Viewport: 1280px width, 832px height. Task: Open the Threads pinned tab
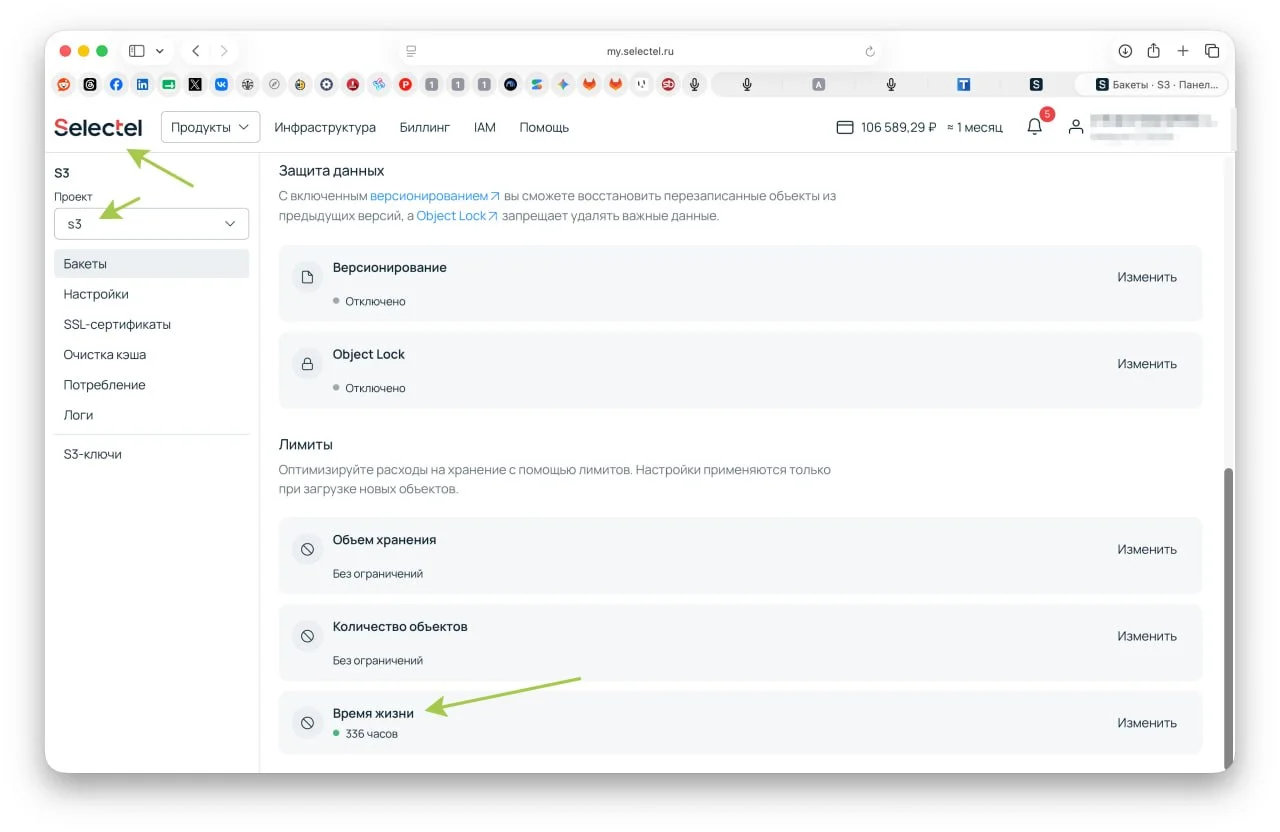[x=90, y=85]
